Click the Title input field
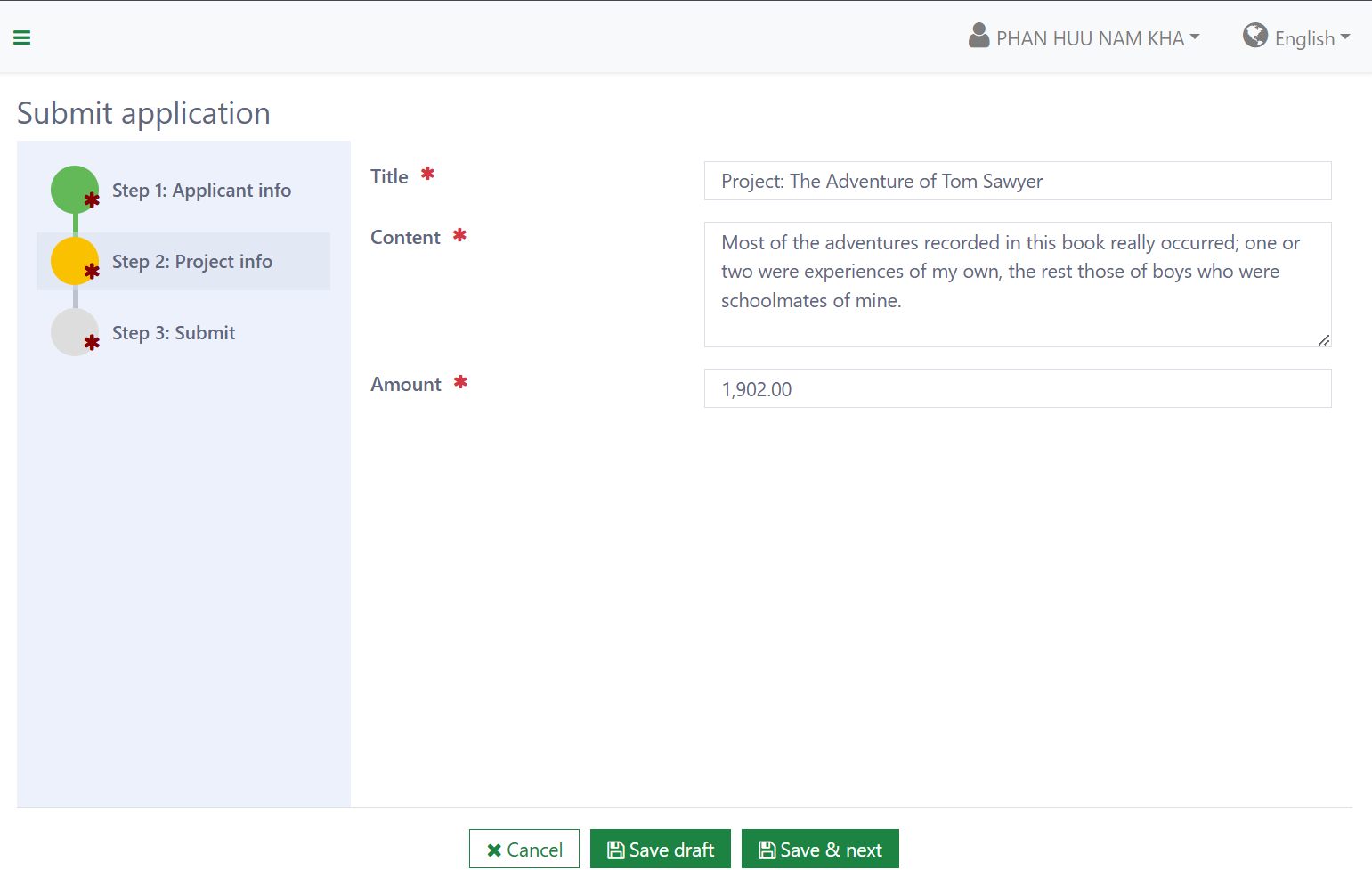Image resolution: width=1372 pixels, height=887 pixels. [1018, 181]
